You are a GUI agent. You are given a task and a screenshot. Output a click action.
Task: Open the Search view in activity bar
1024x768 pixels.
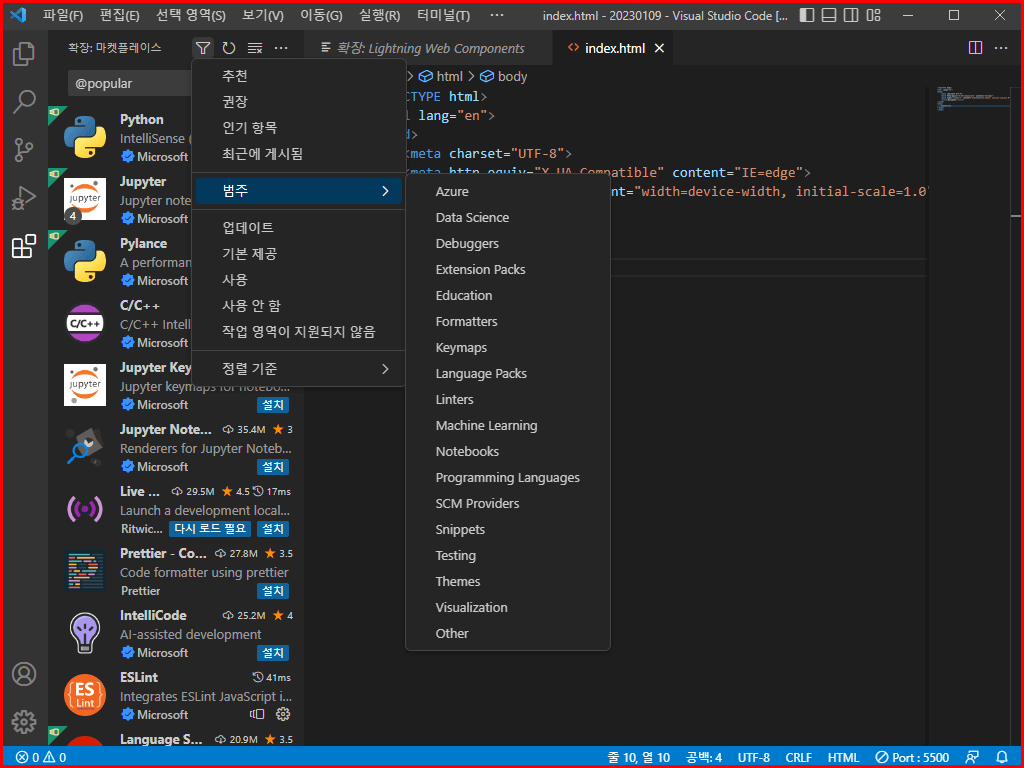24,102
